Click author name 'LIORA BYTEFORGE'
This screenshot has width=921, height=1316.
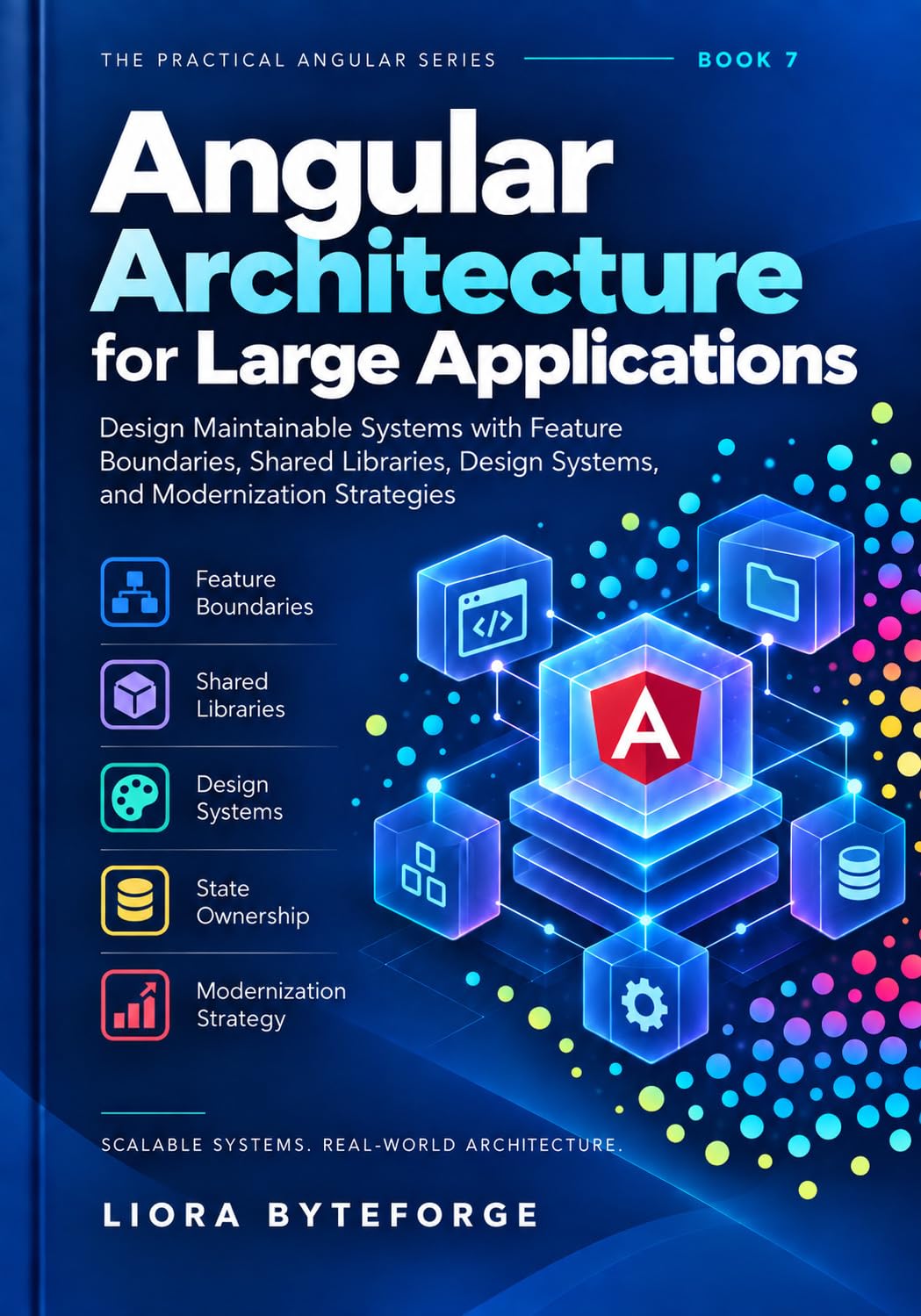pyautogui.click(x=320, y=1215)
